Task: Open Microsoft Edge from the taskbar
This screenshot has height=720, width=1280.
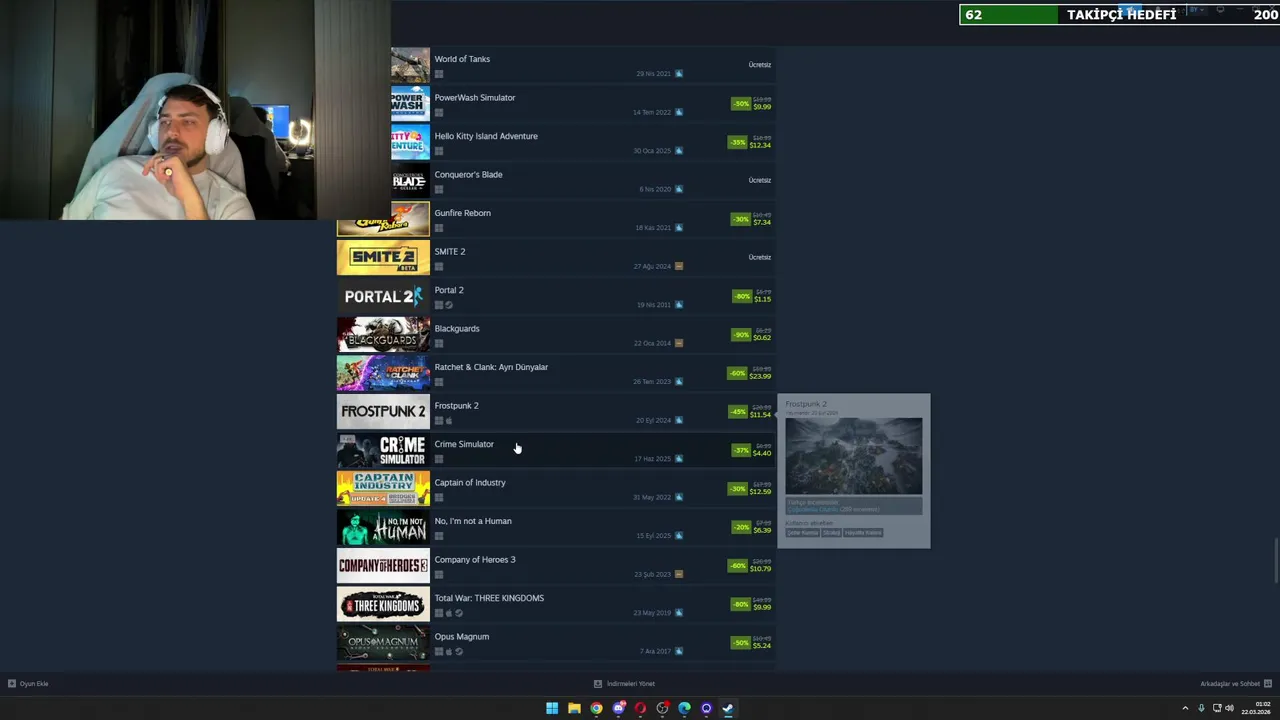Action: pyautogui.click(x=684, y=708)
